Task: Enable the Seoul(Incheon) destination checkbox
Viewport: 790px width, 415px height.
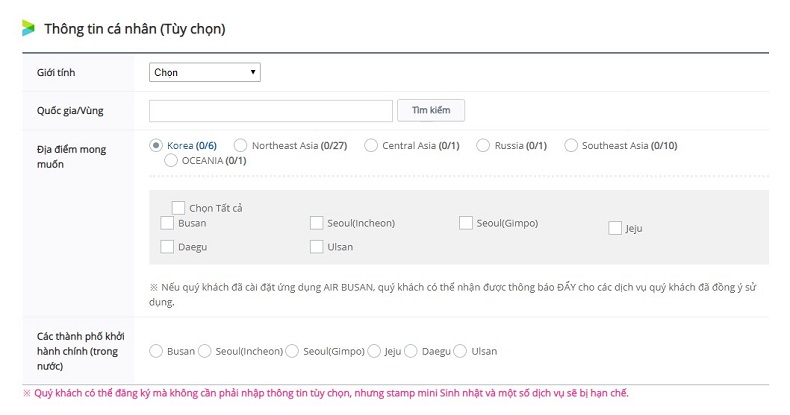Action: pyautogui.click(x=317, y=223)
